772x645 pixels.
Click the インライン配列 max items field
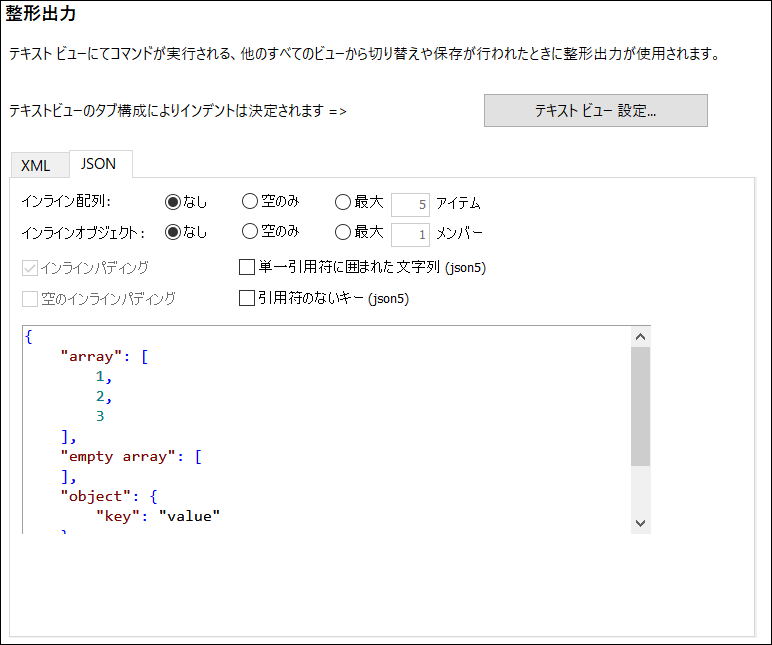[410, 204]
